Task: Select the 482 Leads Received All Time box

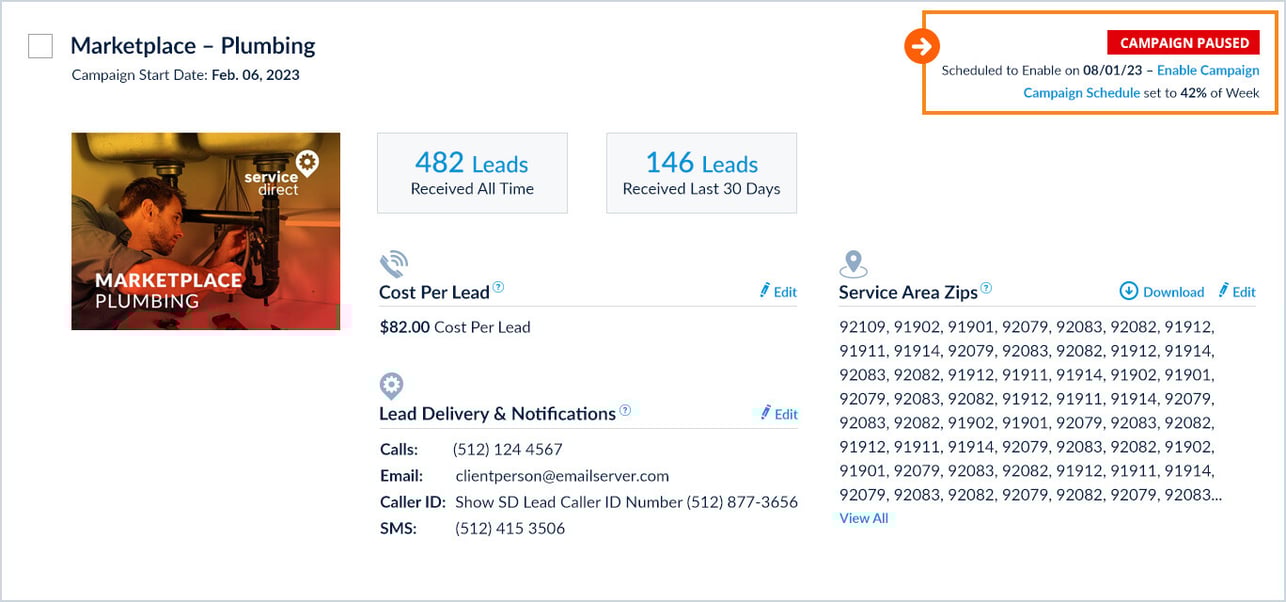Action: click(x=472, y=173)
